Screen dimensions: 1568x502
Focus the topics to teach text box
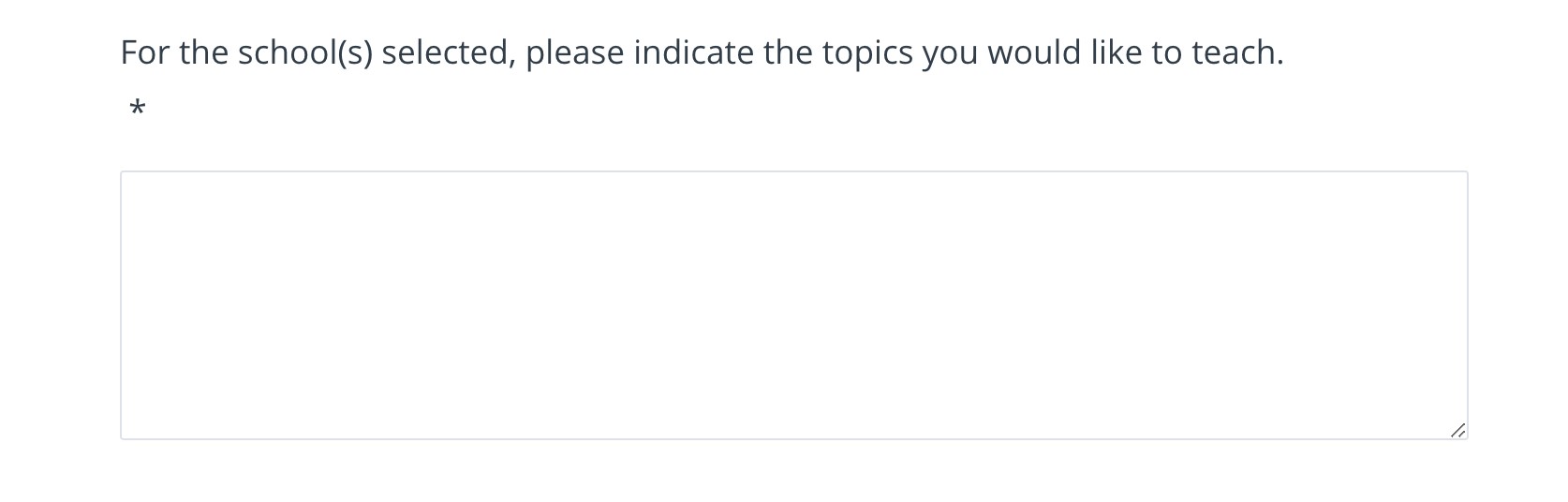793,305
